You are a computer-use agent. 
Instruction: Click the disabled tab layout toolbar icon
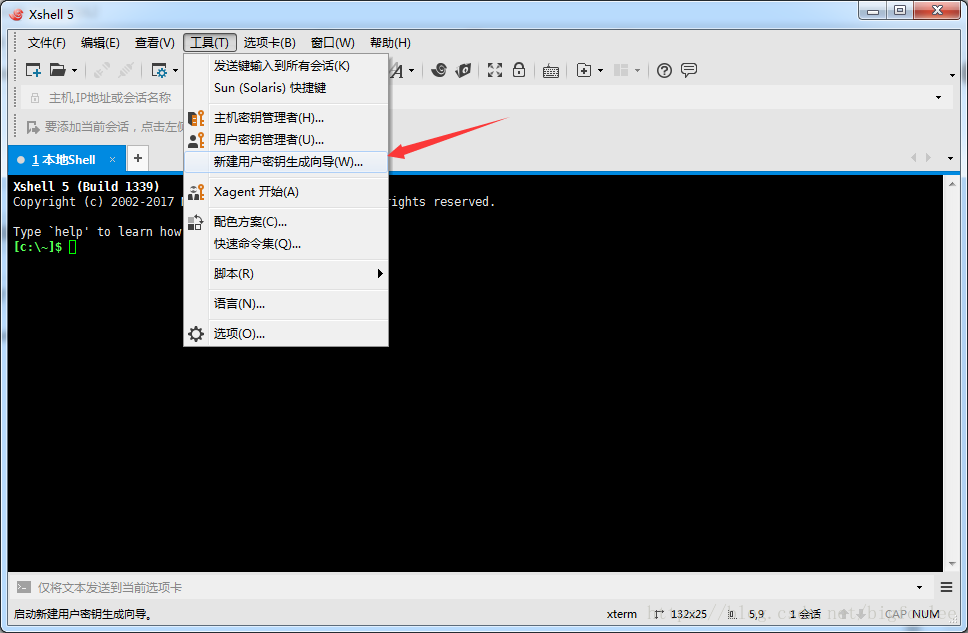click(621, 70)
